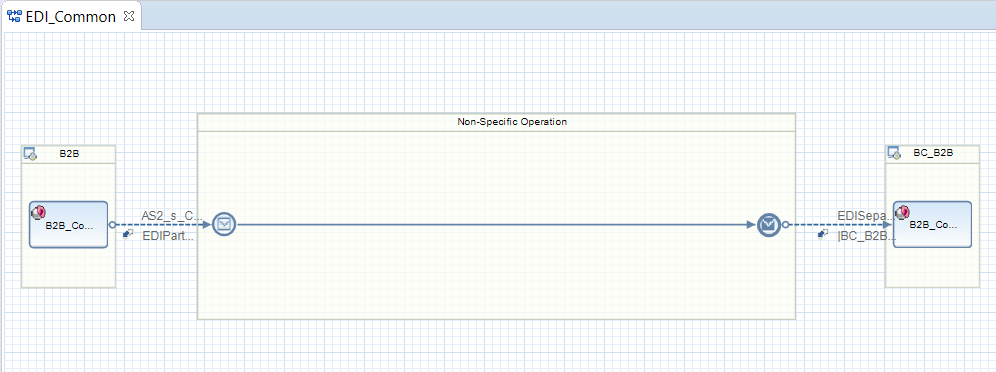
Task: Click the sender connection port circle on B2B component
Action: tap(112, 224)
